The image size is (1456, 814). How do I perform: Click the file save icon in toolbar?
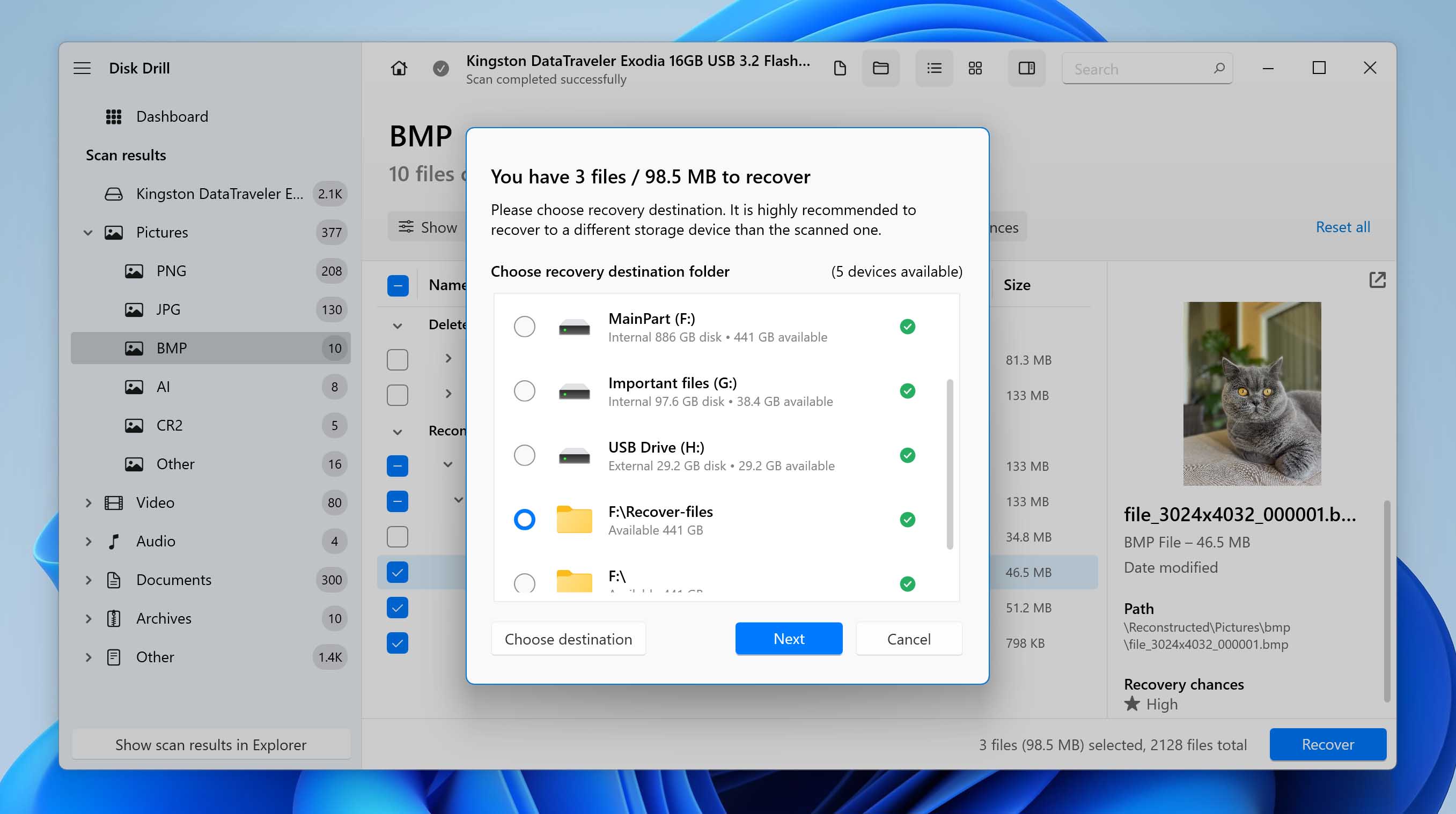coord(840,68)
